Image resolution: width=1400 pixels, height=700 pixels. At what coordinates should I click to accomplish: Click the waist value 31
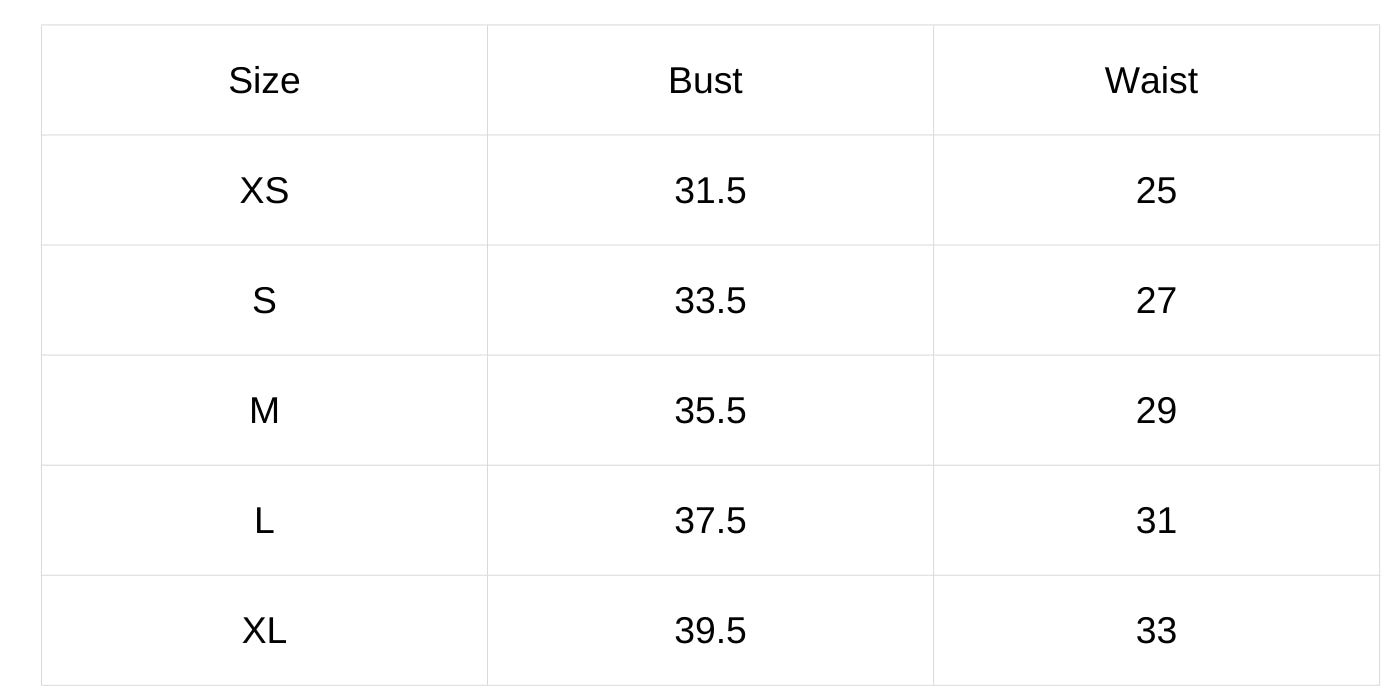pos(1156,521)
